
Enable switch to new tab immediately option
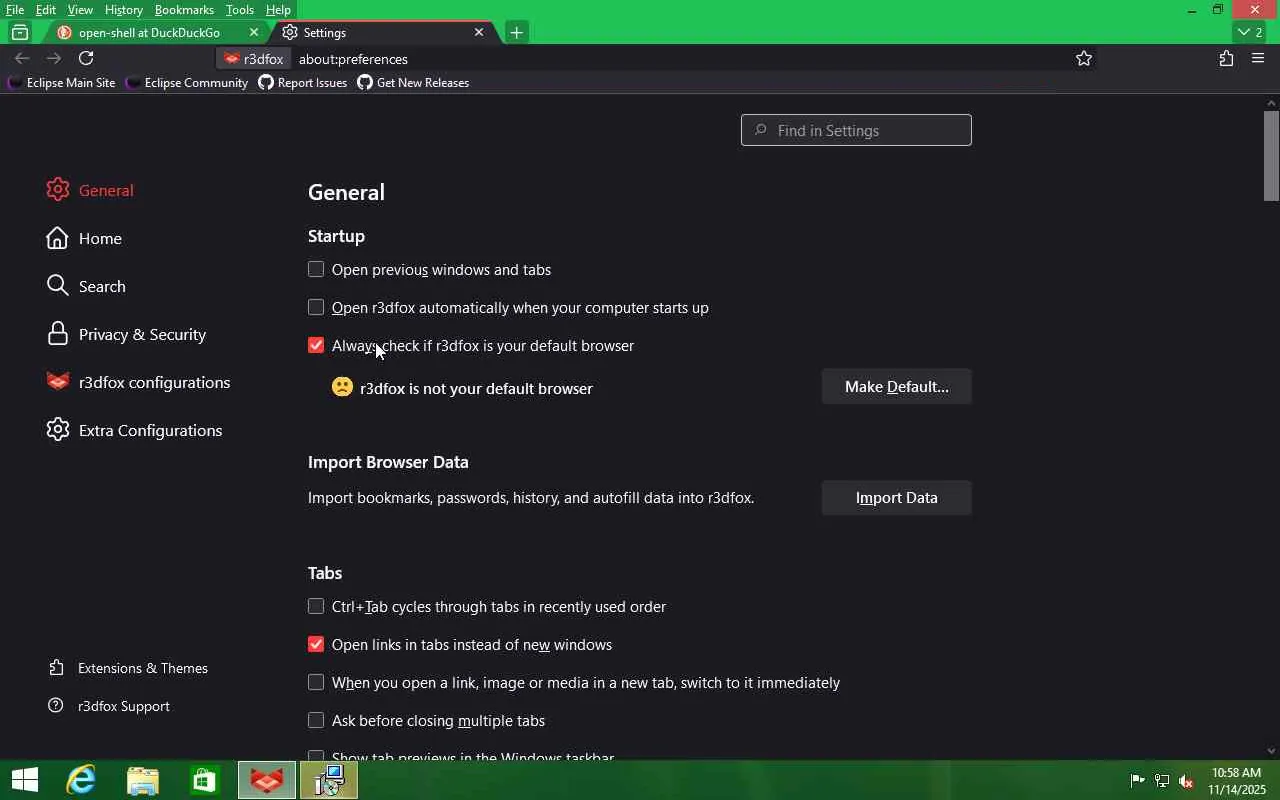(x=316, y=682)
